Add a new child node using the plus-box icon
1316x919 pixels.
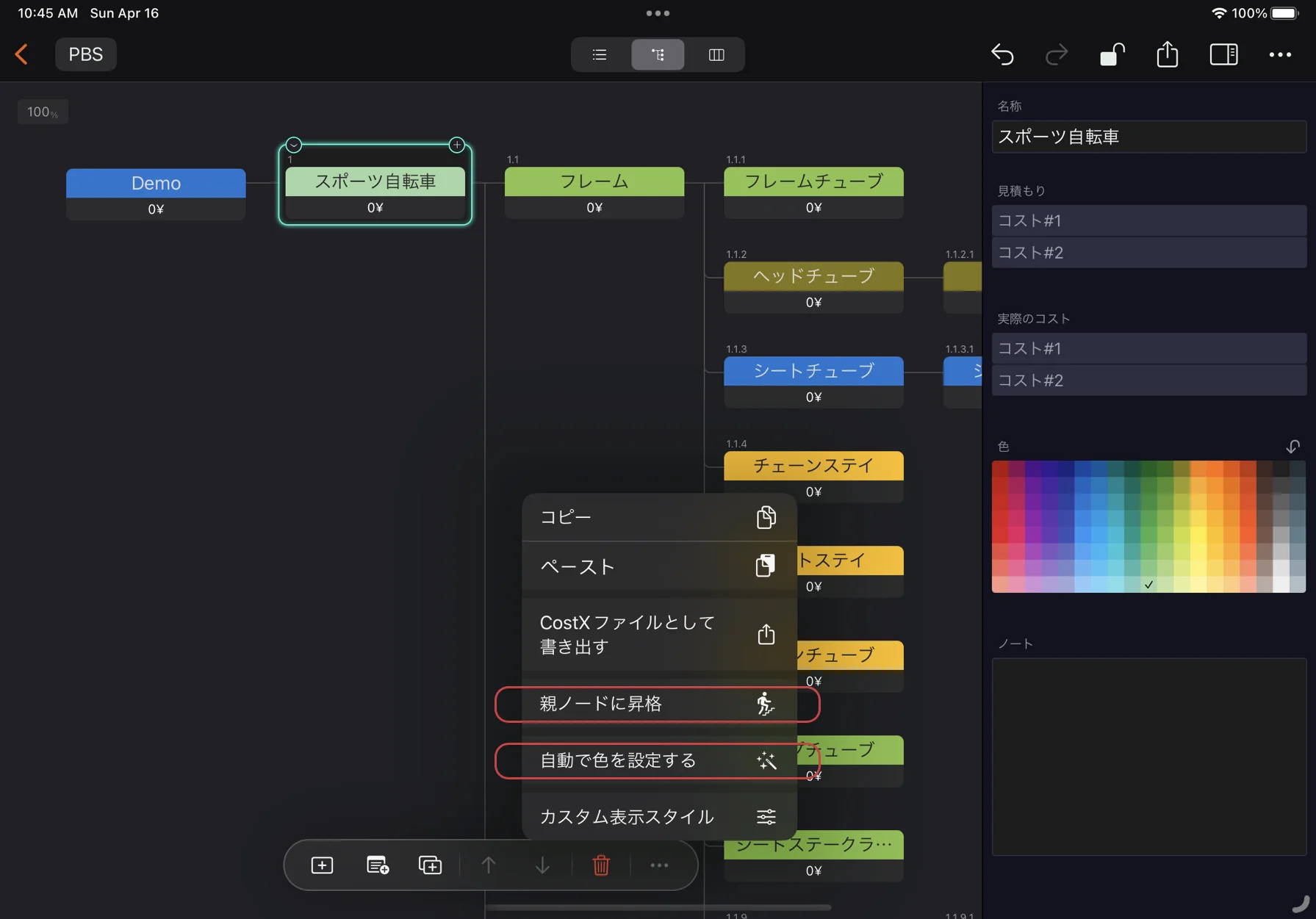pos(321,865)
